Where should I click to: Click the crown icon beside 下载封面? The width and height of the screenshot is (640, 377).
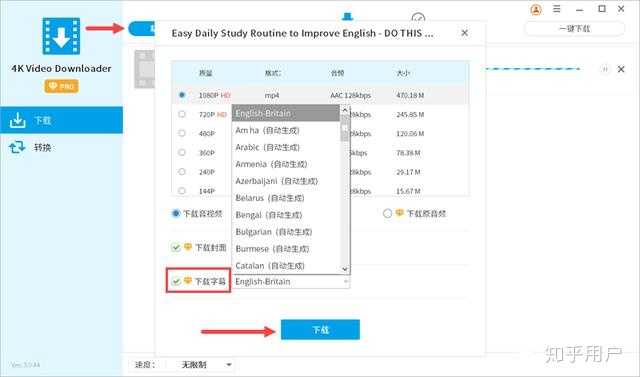pos(188,247)
